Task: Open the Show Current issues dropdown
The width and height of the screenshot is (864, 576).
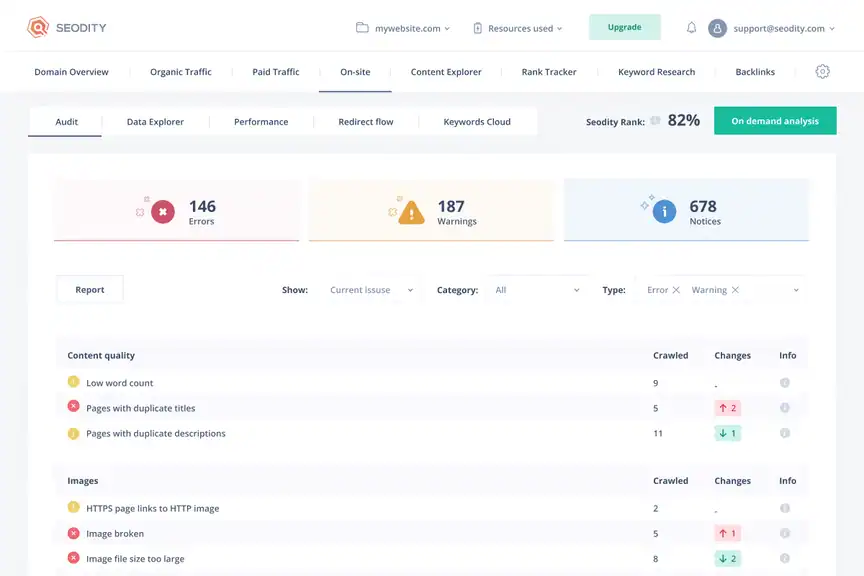Action: point(370,290)
